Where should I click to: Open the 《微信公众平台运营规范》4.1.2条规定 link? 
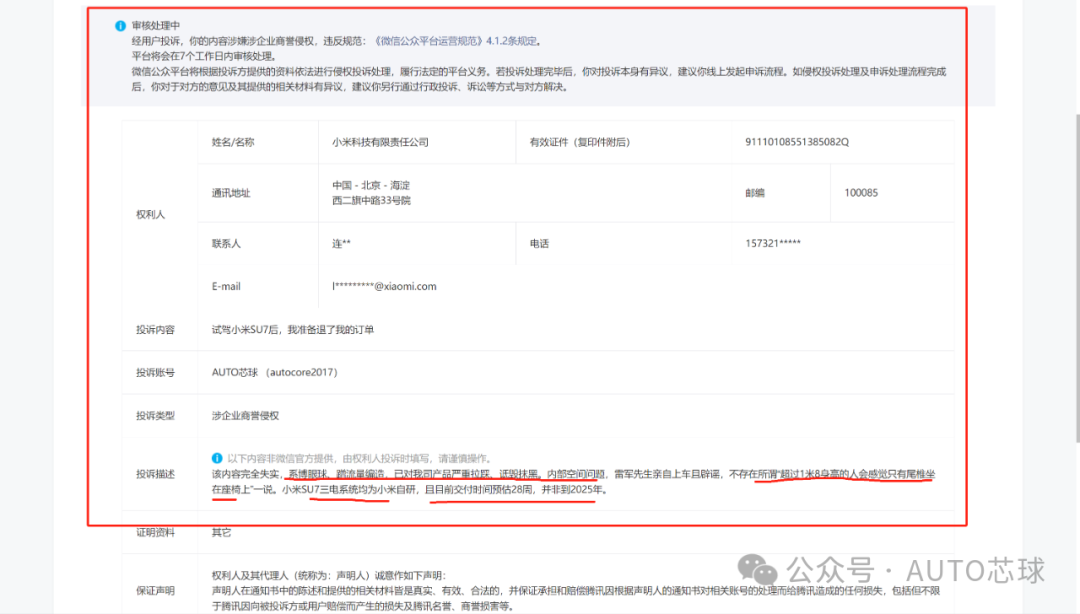pos(455,41)
